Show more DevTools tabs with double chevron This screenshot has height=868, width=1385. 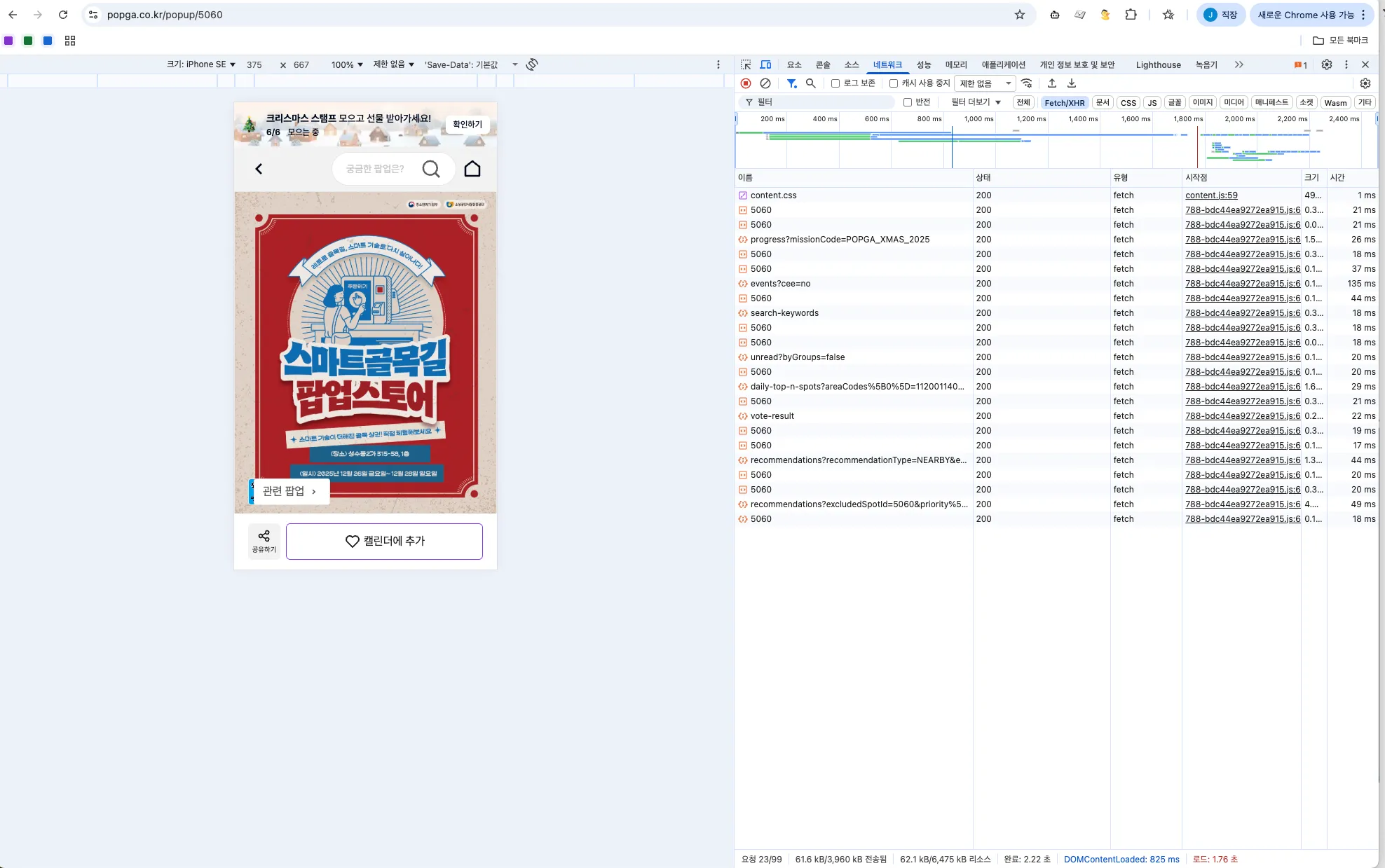click(1239, 64)
